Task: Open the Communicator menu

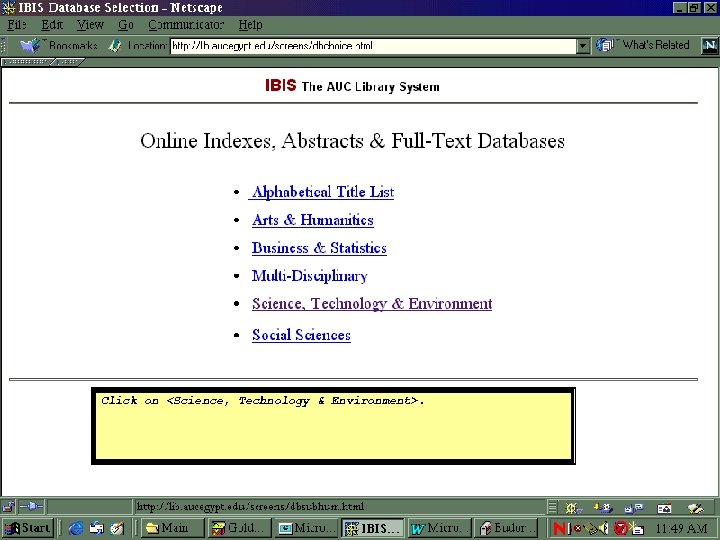Action: point(186,25)
